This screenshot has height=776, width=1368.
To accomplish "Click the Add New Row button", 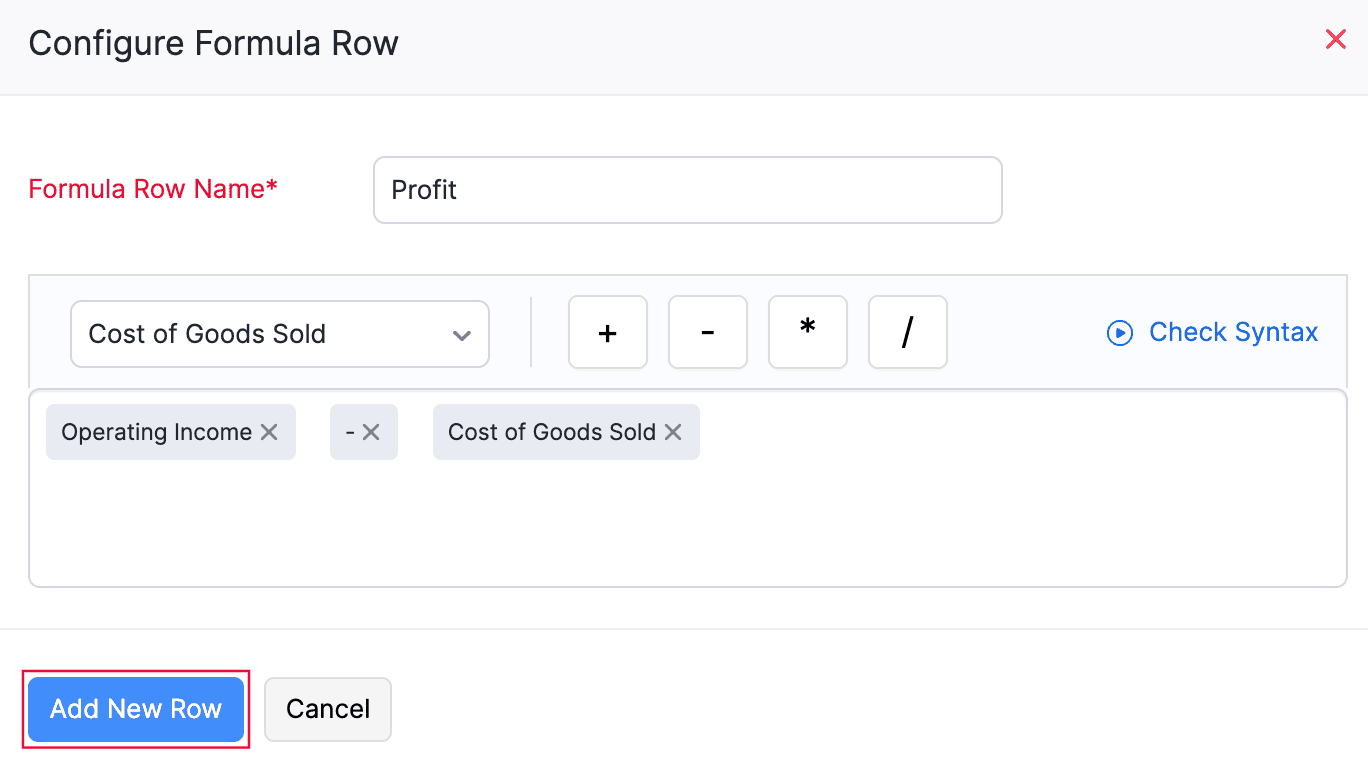I will coord(136,709).
